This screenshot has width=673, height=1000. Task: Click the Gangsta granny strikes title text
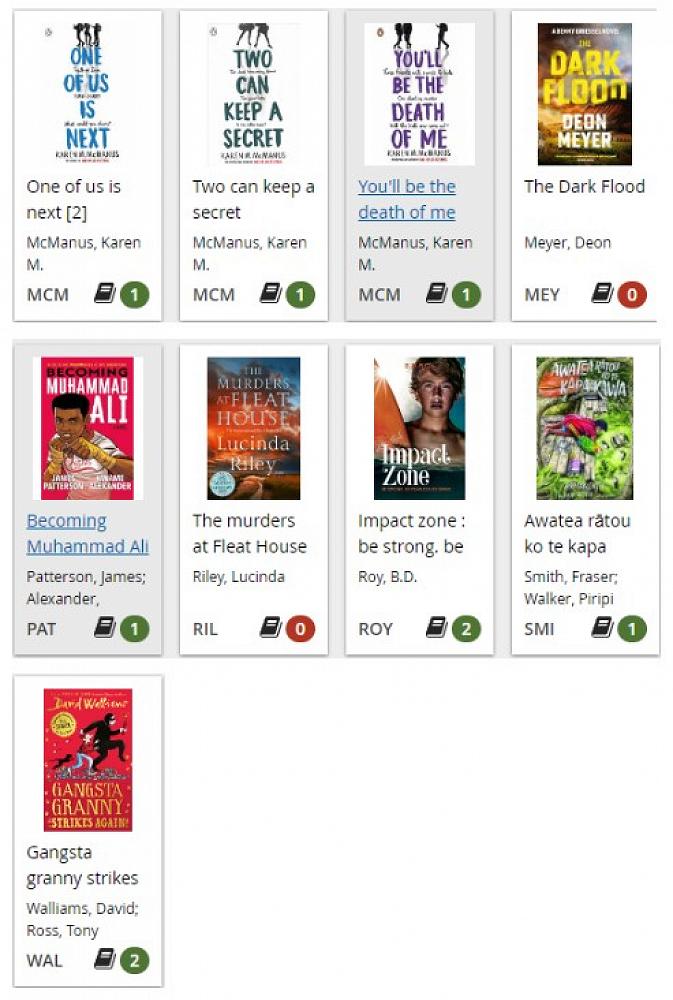(x=82, y=865)
